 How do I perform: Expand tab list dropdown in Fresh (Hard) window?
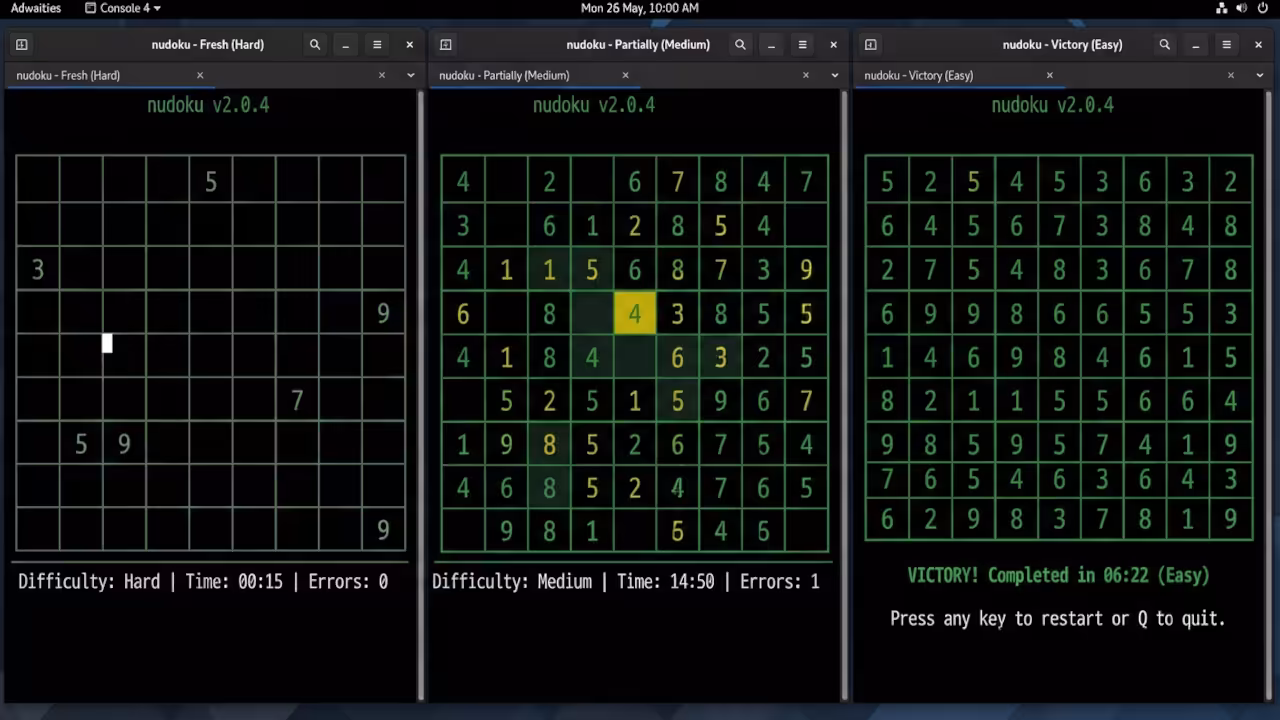[410, 75]
